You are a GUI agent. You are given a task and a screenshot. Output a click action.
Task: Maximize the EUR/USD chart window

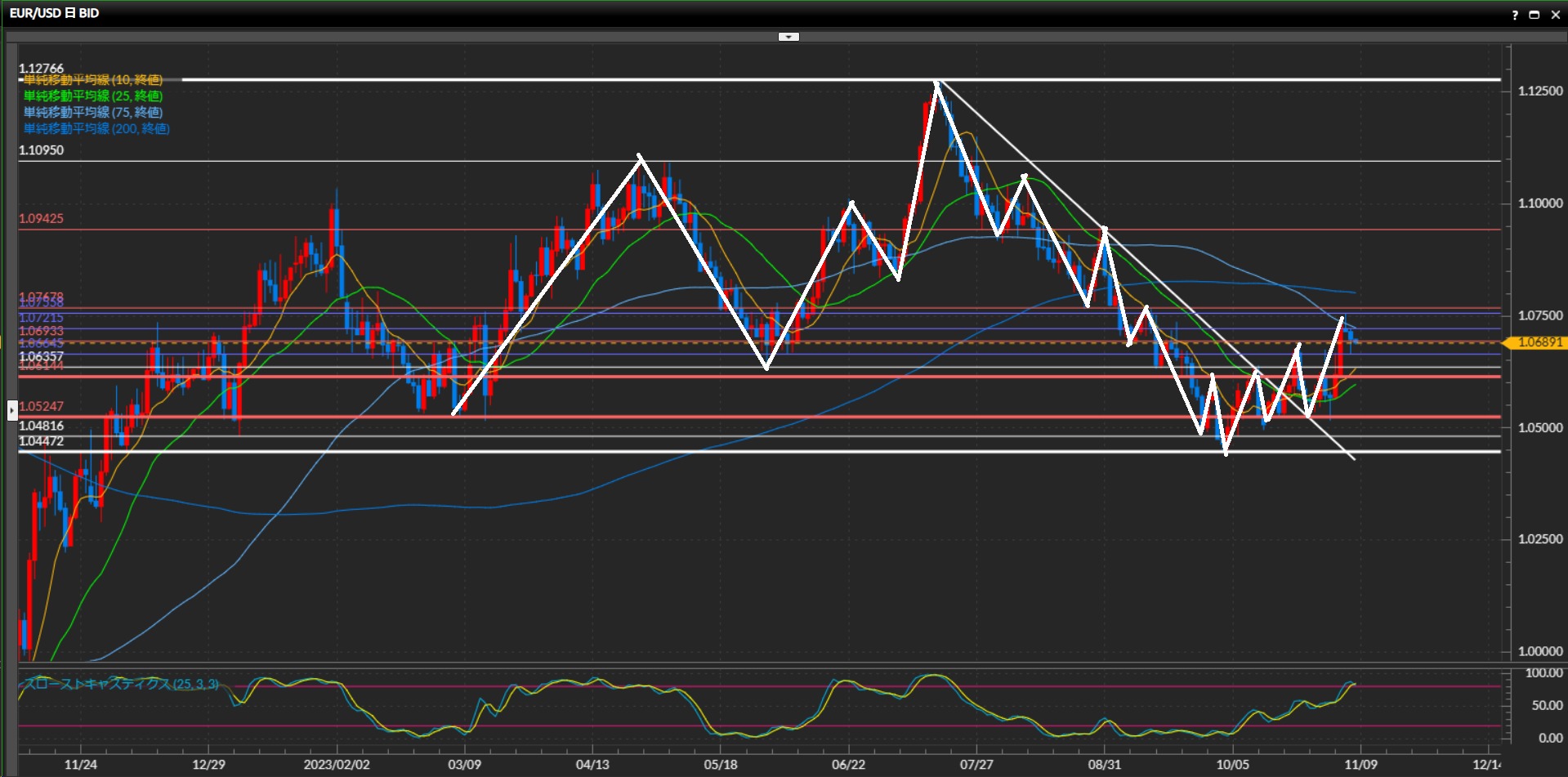(x=1534, y=15)
